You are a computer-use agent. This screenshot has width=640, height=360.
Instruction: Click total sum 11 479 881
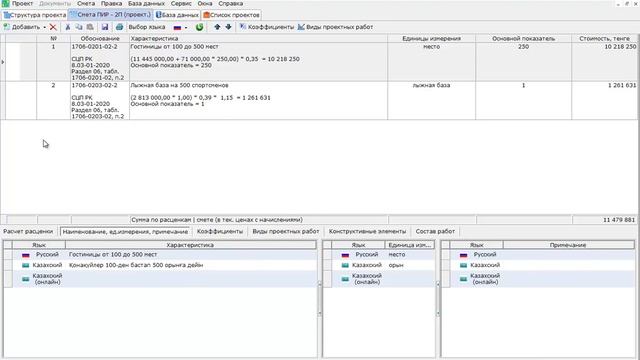pos(619,220)
